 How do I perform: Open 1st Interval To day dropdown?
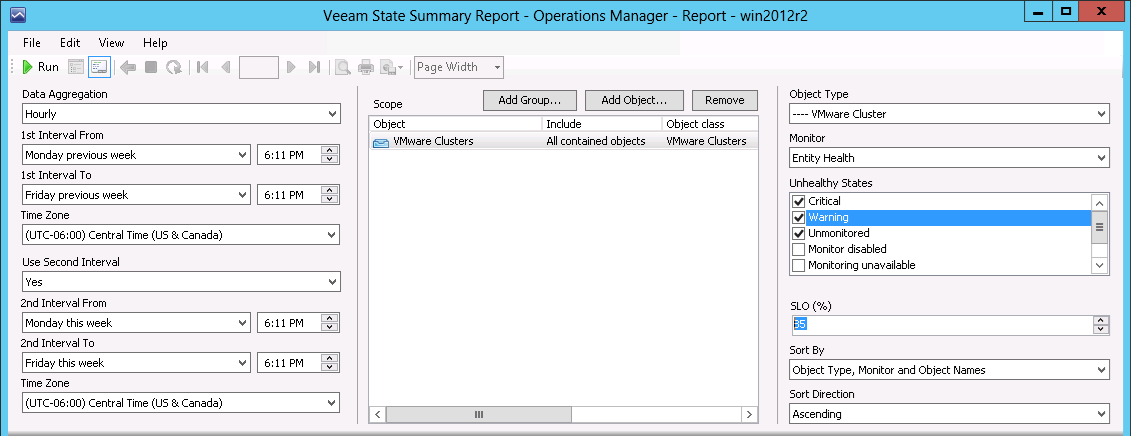click(x=136, y=195)
